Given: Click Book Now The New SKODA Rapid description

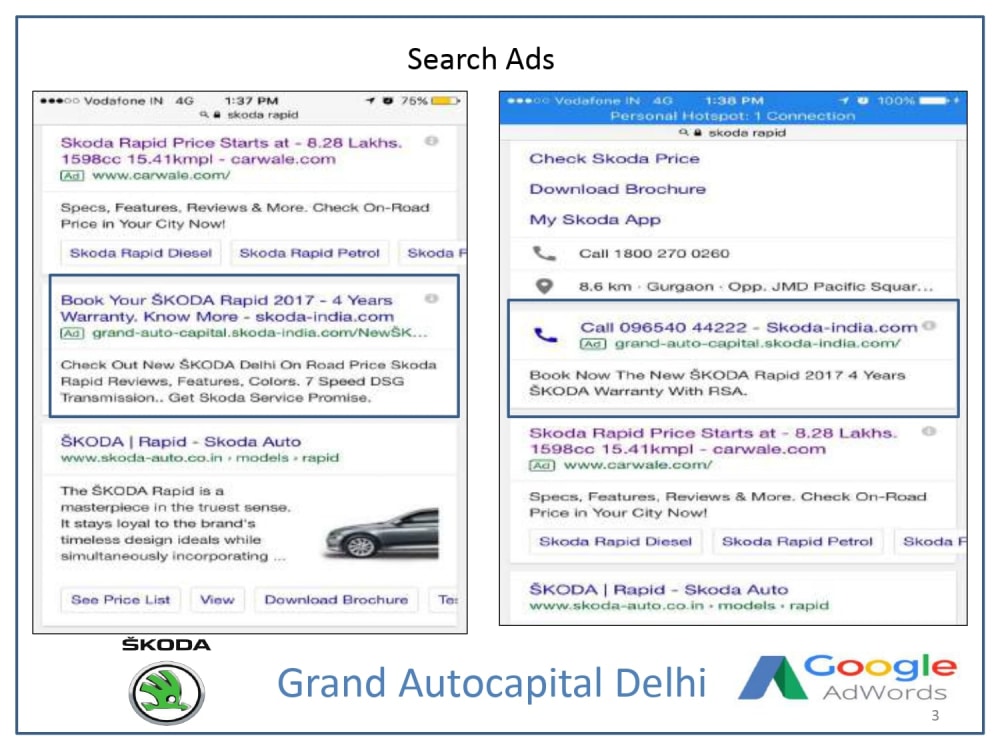Looking at the screenshot, I should [717, 383].
